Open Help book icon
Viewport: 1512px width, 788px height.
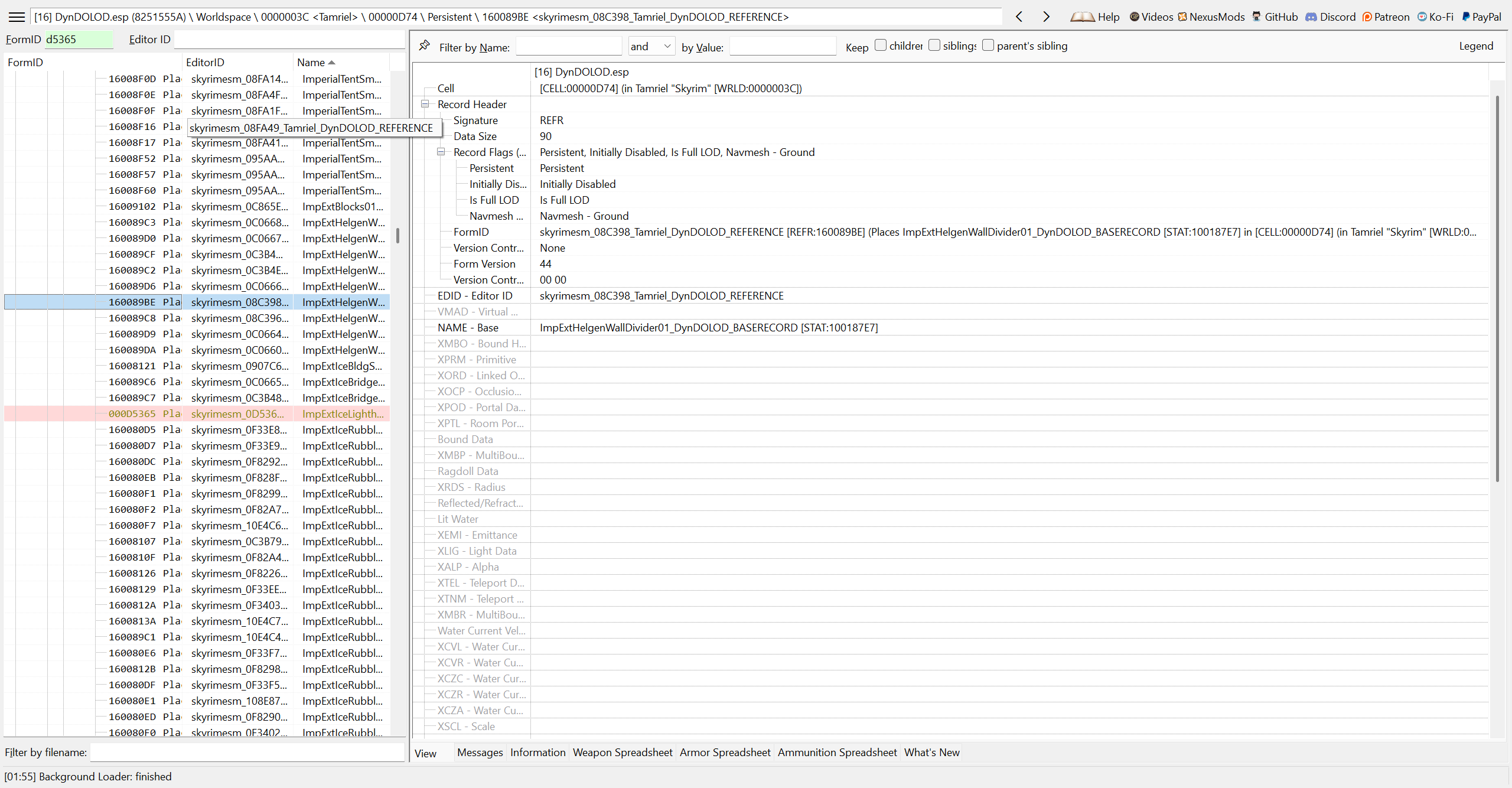click(x=1083, y=17)
